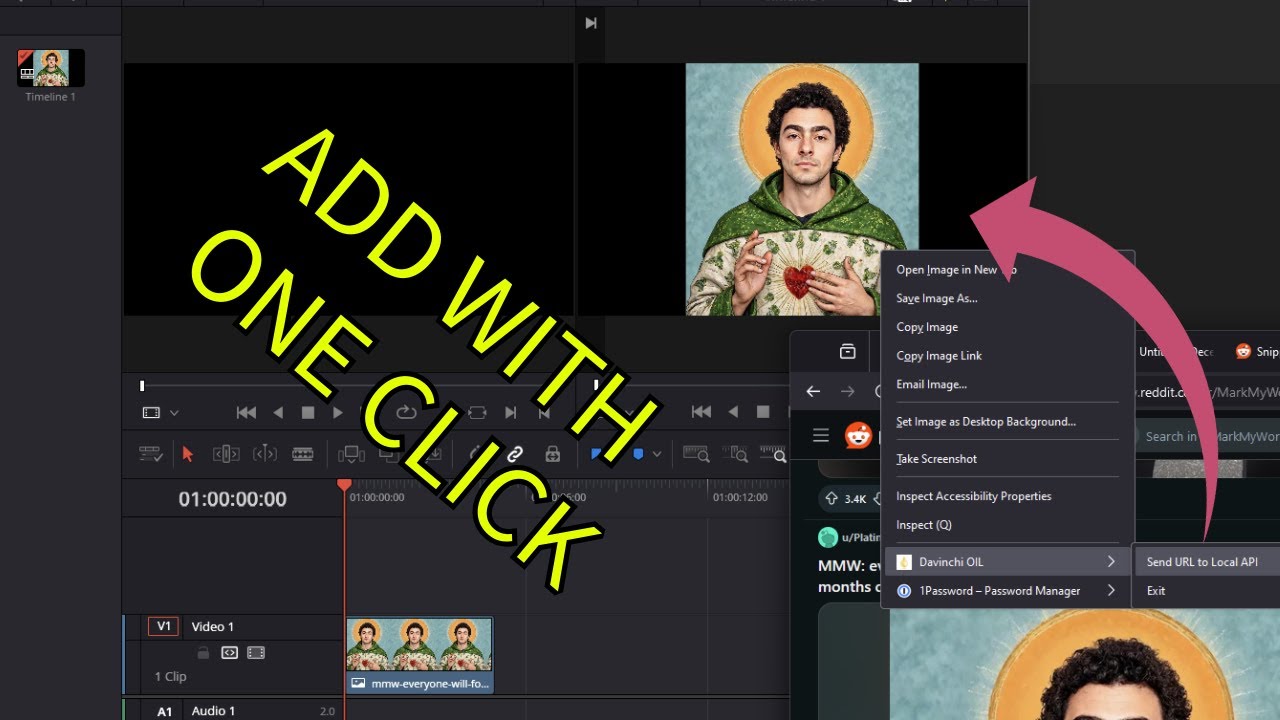The height and width of the screenshot is (720, 1280).
Task: Open the Timeline 1 thumbnail in media pool
Action: [51, 68]
